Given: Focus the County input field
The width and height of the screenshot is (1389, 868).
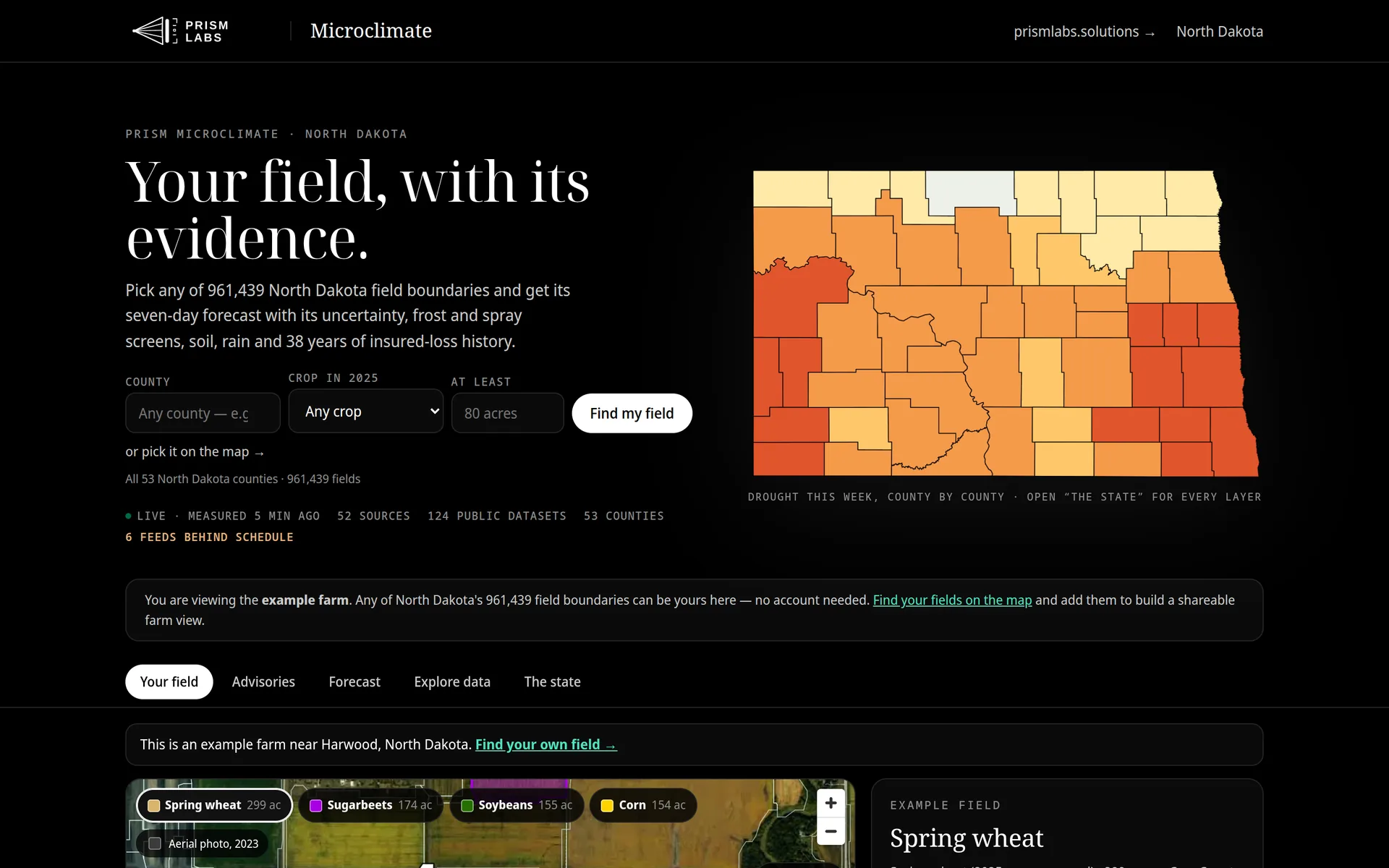Looking at the screenshot, I should [x=203, y=413].
